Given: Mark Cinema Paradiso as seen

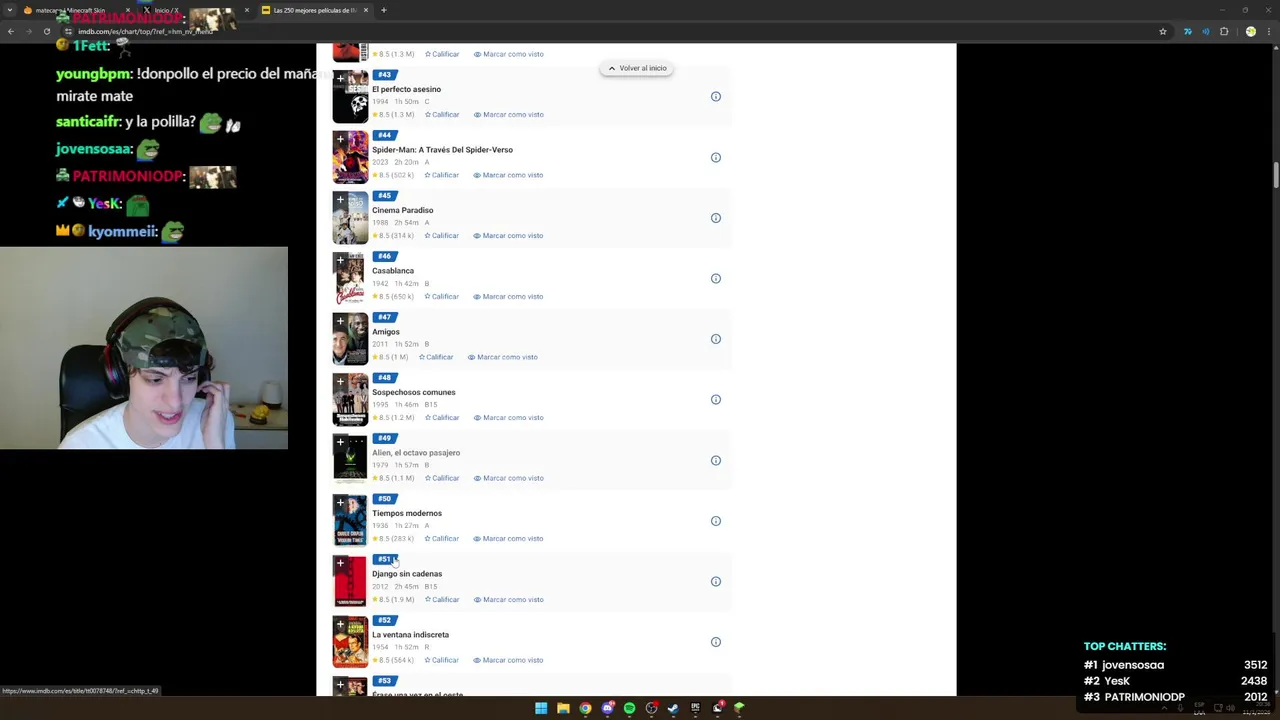Looking at the screenshot, I should point(508,236).
